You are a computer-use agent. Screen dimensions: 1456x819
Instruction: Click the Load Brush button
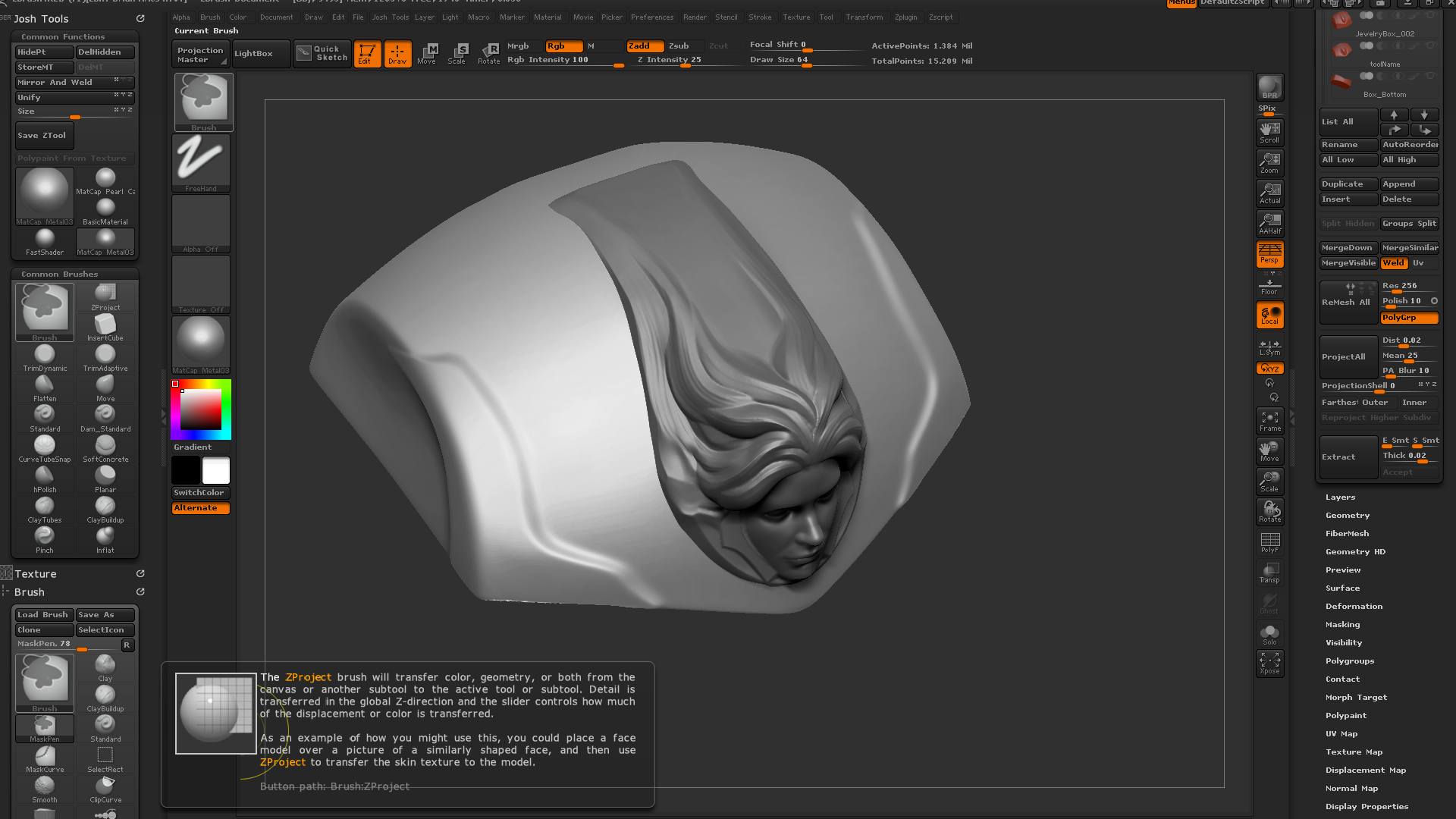45,615
